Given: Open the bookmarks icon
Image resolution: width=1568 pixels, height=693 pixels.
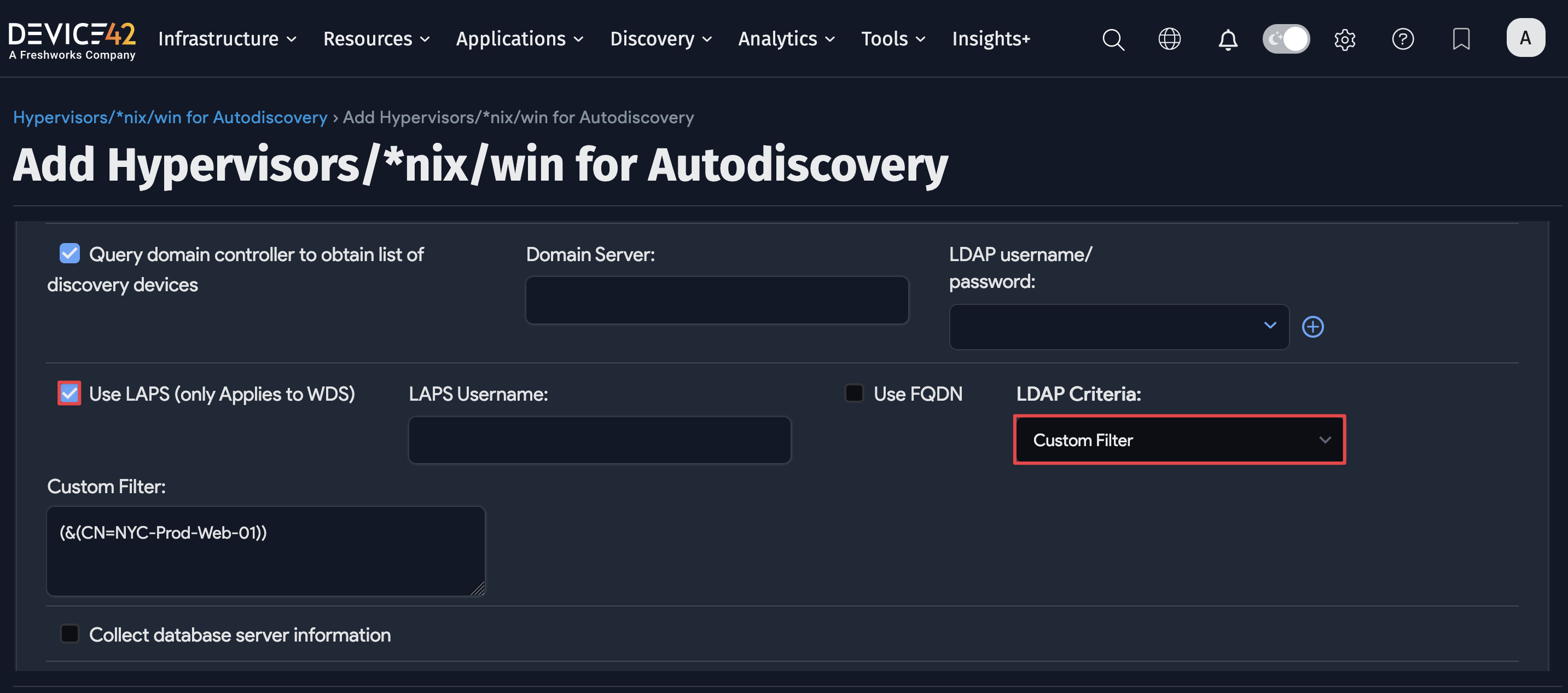Looking at the screenshot, I should pos(1461,39).
